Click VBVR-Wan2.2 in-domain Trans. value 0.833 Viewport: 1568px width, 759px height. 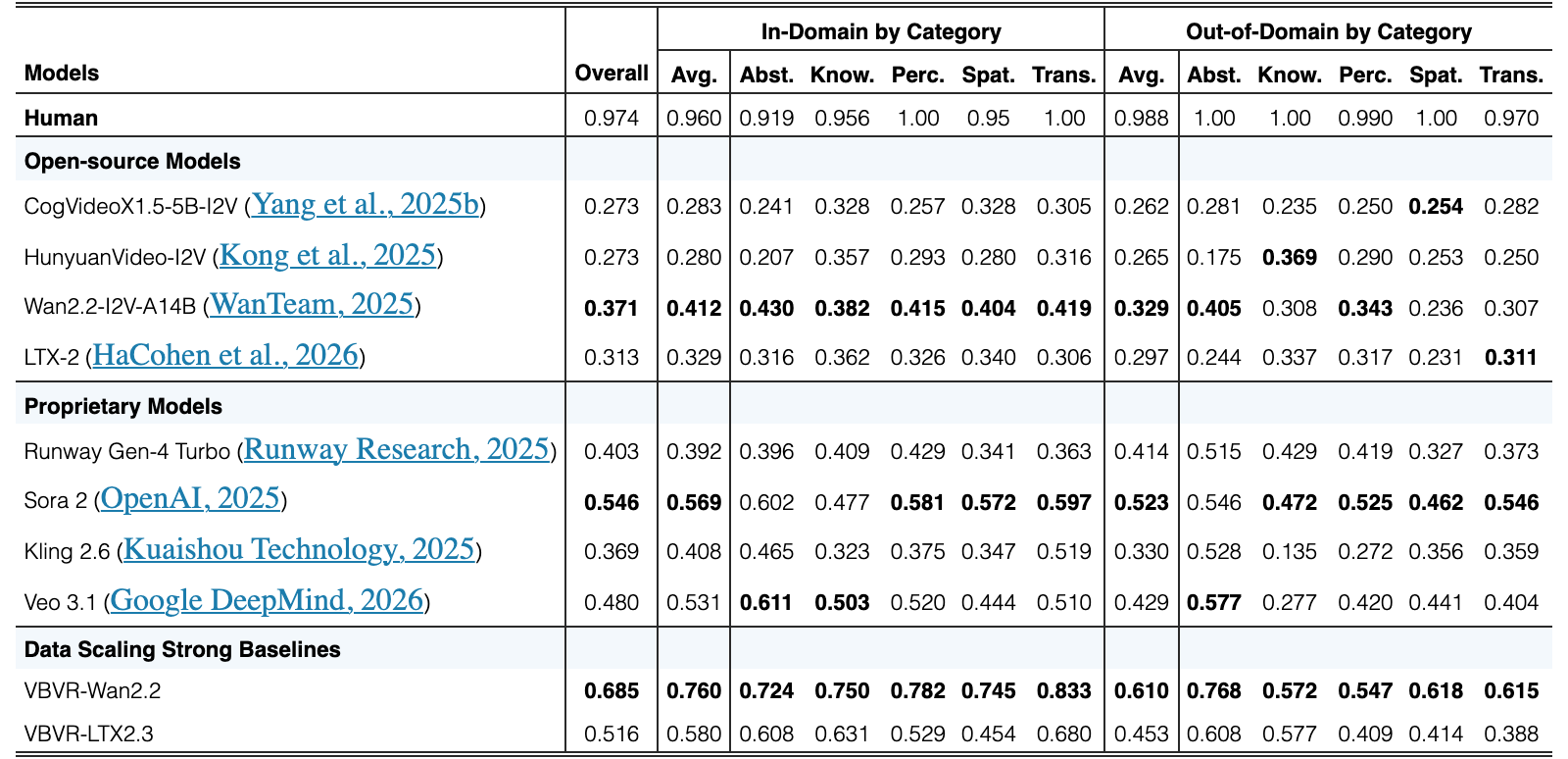point(1064,691)
